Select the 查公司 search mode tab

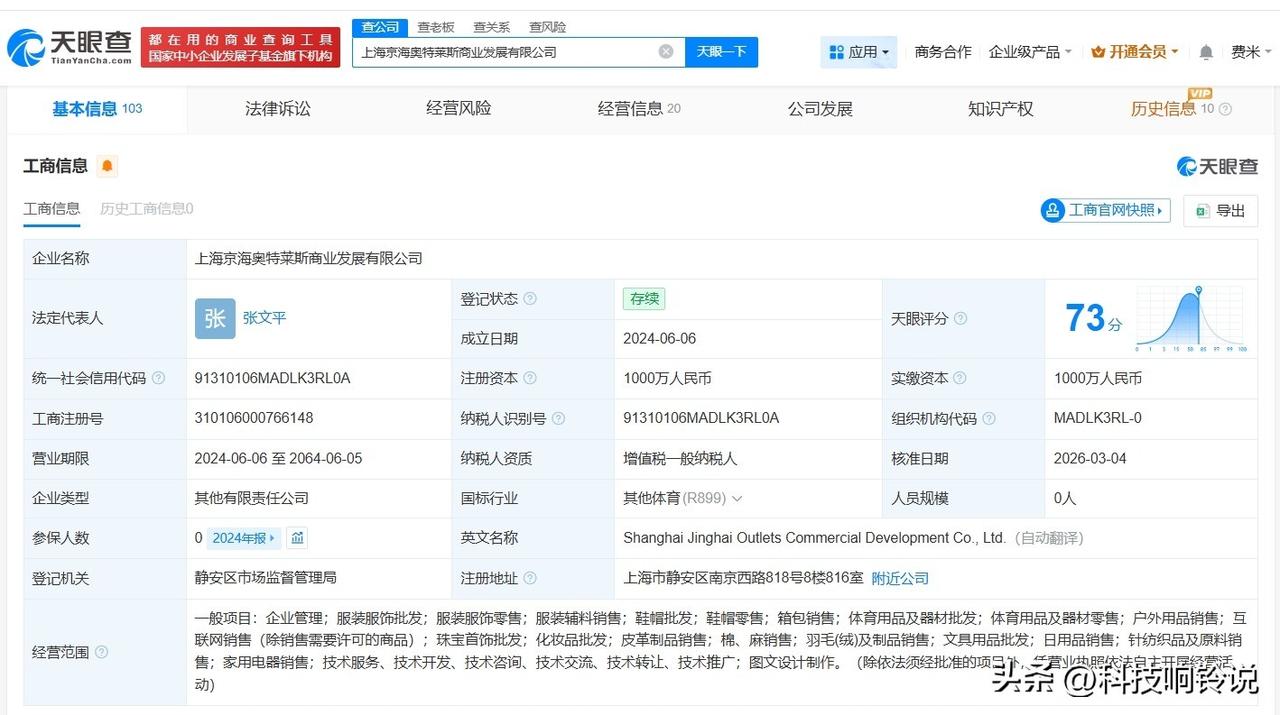(380, 27)
